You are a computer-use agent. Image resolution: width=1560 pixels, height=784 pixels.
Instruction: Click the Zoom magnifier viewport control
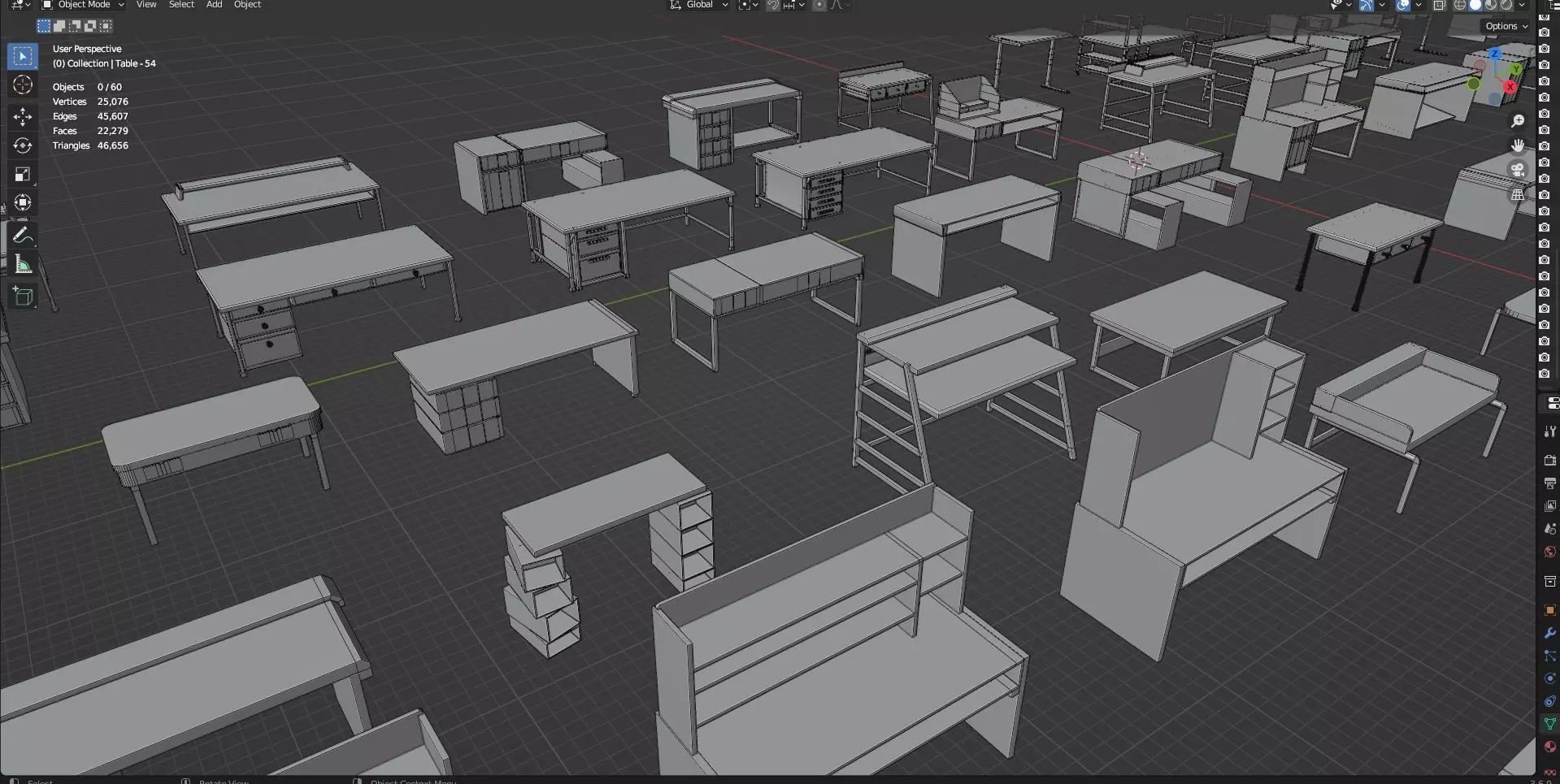tap(1518, 121)
